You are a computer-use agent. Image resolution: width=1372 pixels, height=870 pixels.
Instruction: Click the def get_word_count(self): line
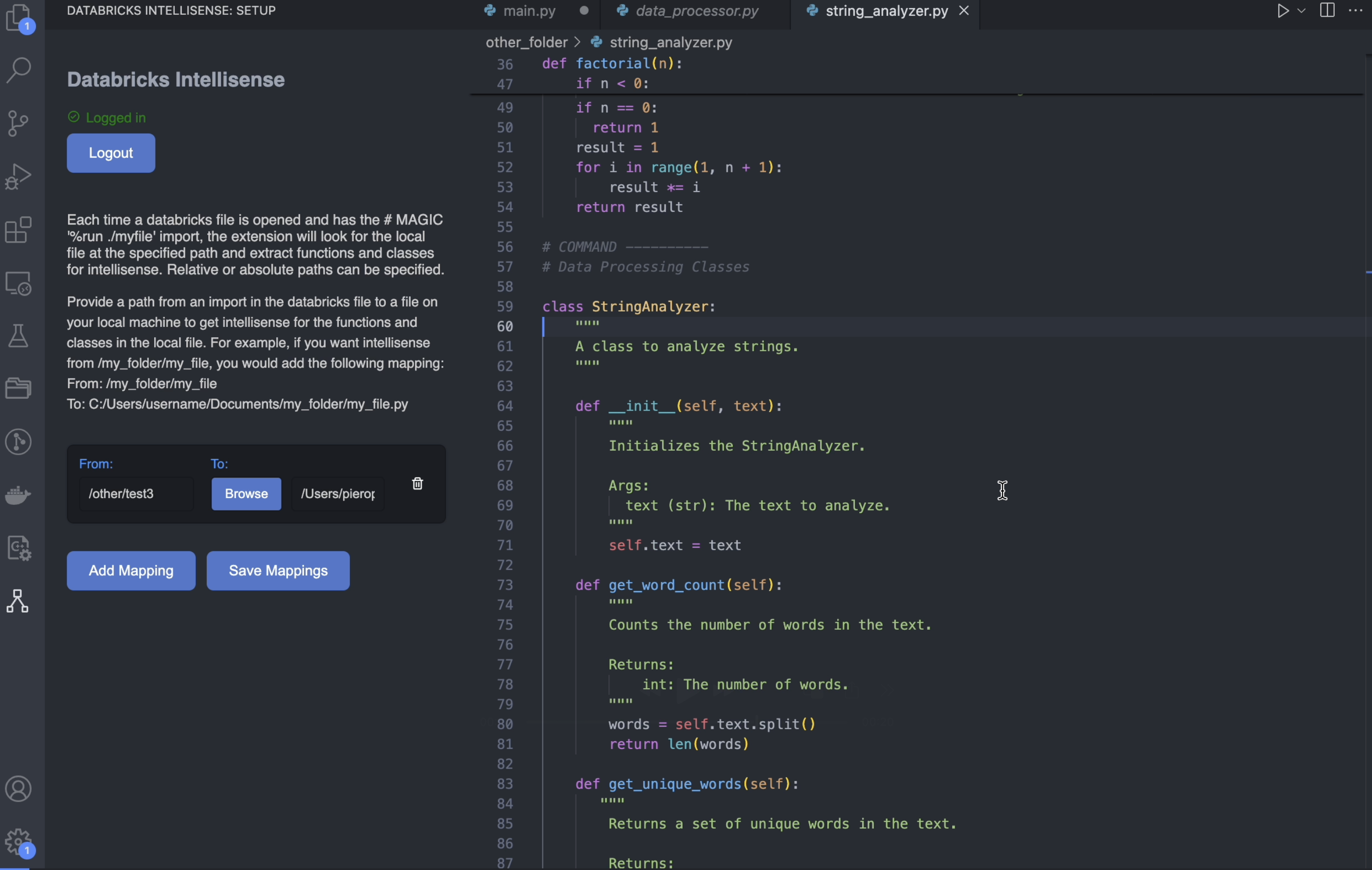click(x=679, y=585)
